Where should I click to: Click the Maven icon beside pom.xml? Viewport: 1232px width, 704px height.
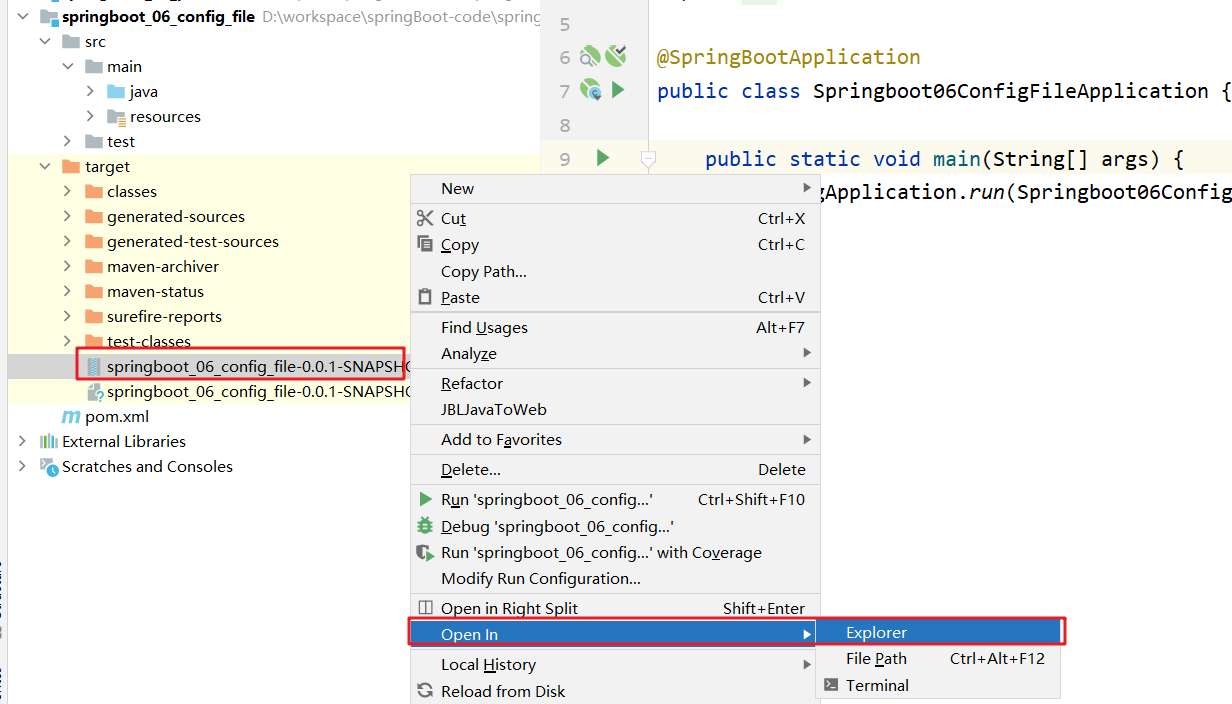click(71, 416)
